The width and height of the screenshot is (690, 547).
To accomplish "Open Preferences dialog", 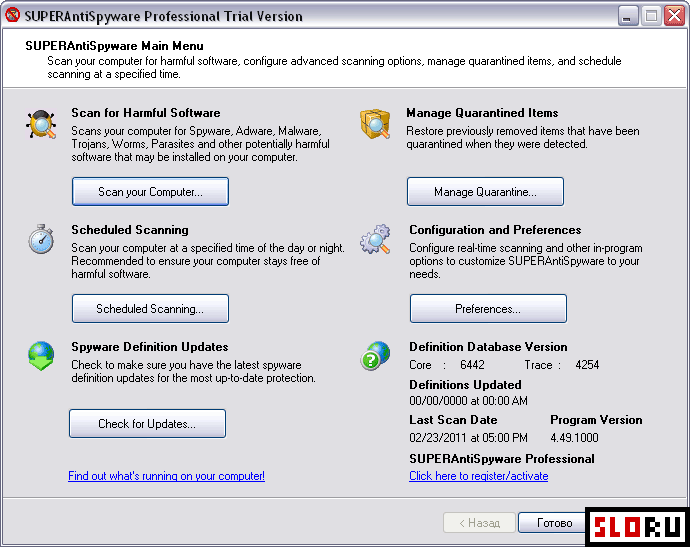I will pos(488,308).
